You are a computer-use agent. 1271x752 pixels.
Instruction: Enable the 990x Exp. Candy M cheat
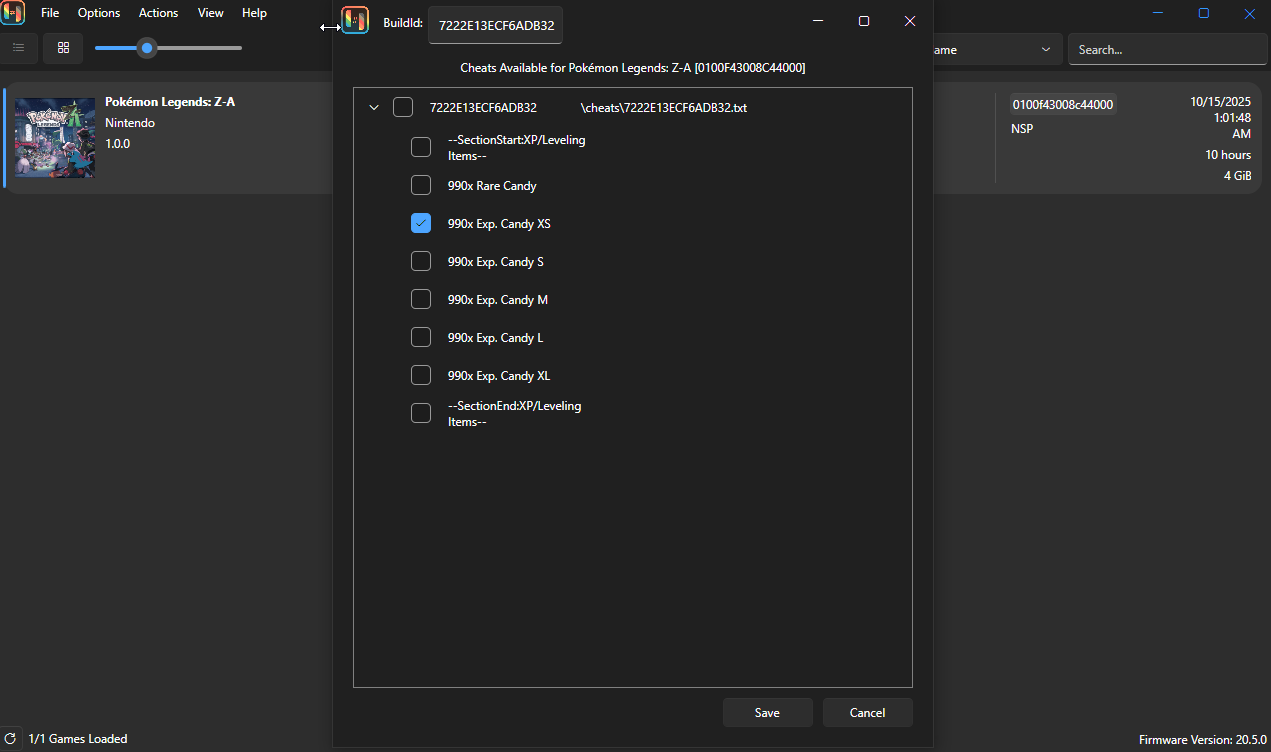click(x=421, y=300)
